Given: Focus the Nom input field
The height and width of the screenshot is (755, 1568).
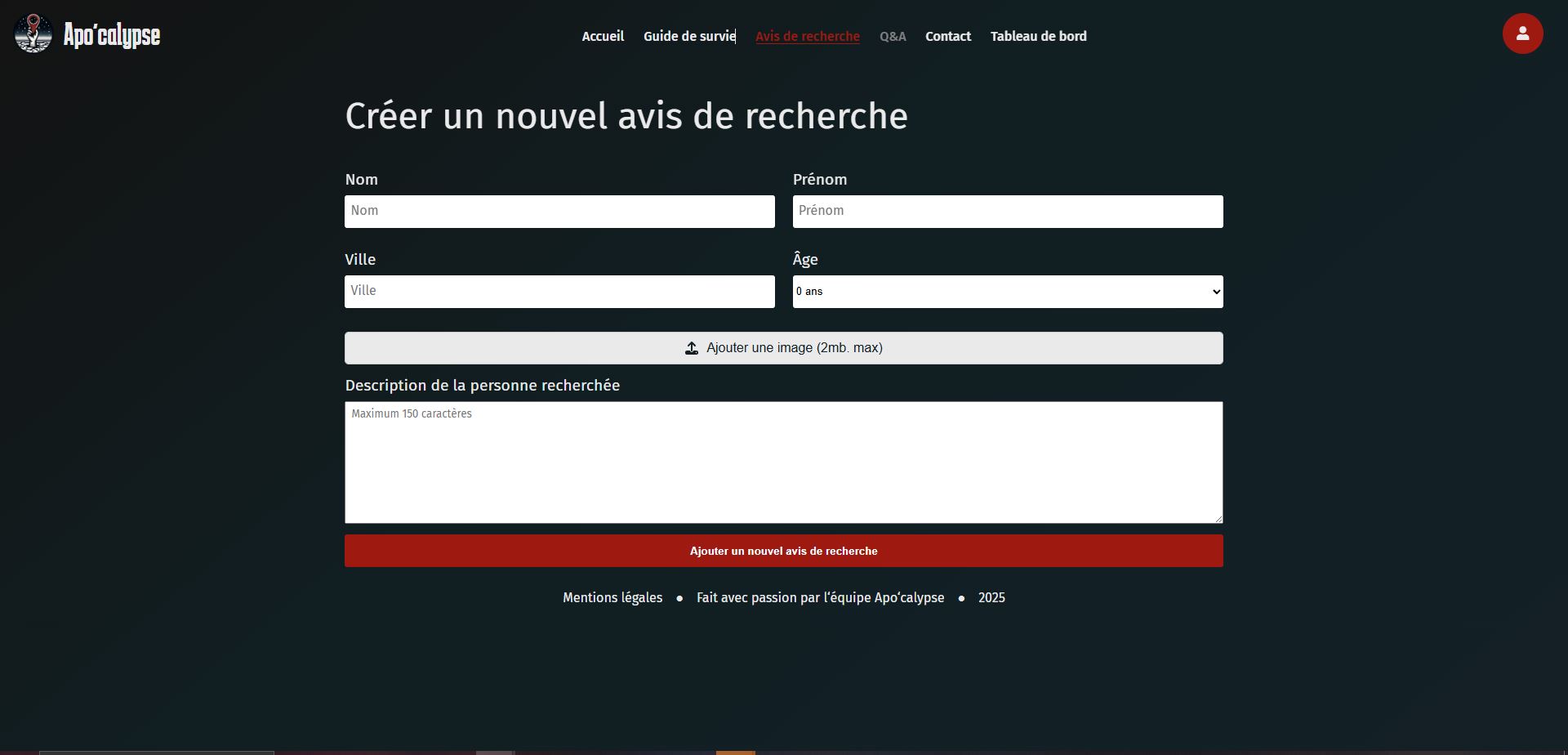Looking at the screenshot, I should 559,212.
